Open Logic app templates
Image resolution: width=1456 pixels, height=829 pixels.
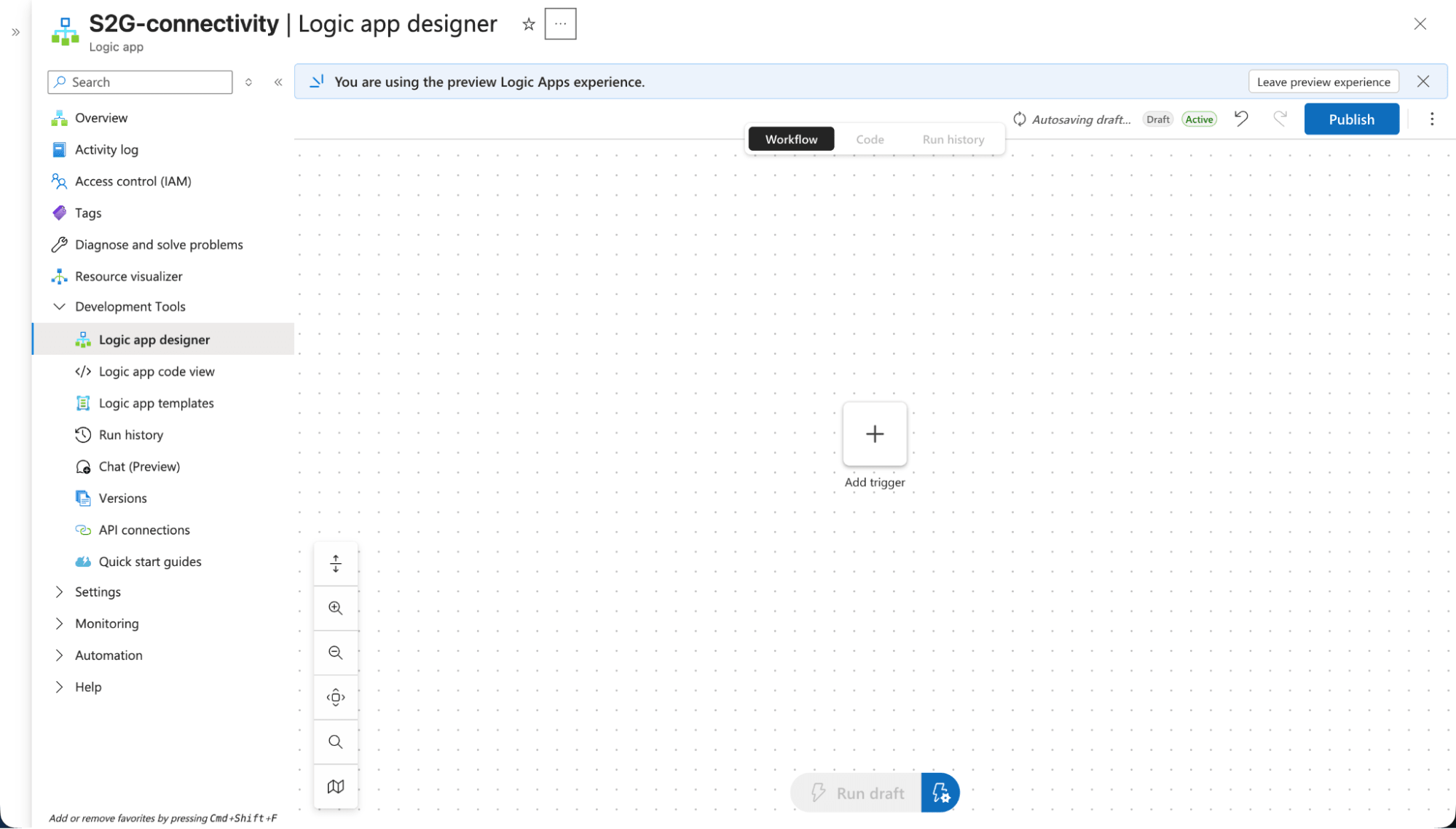156,403
